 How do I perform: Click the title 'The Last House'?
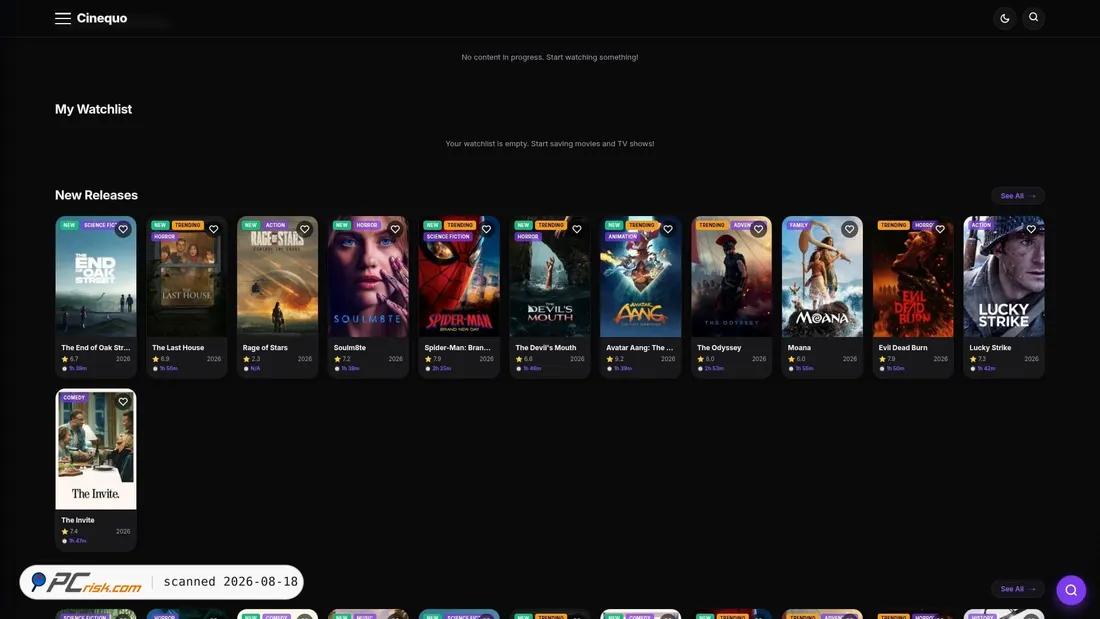[178, 347]
